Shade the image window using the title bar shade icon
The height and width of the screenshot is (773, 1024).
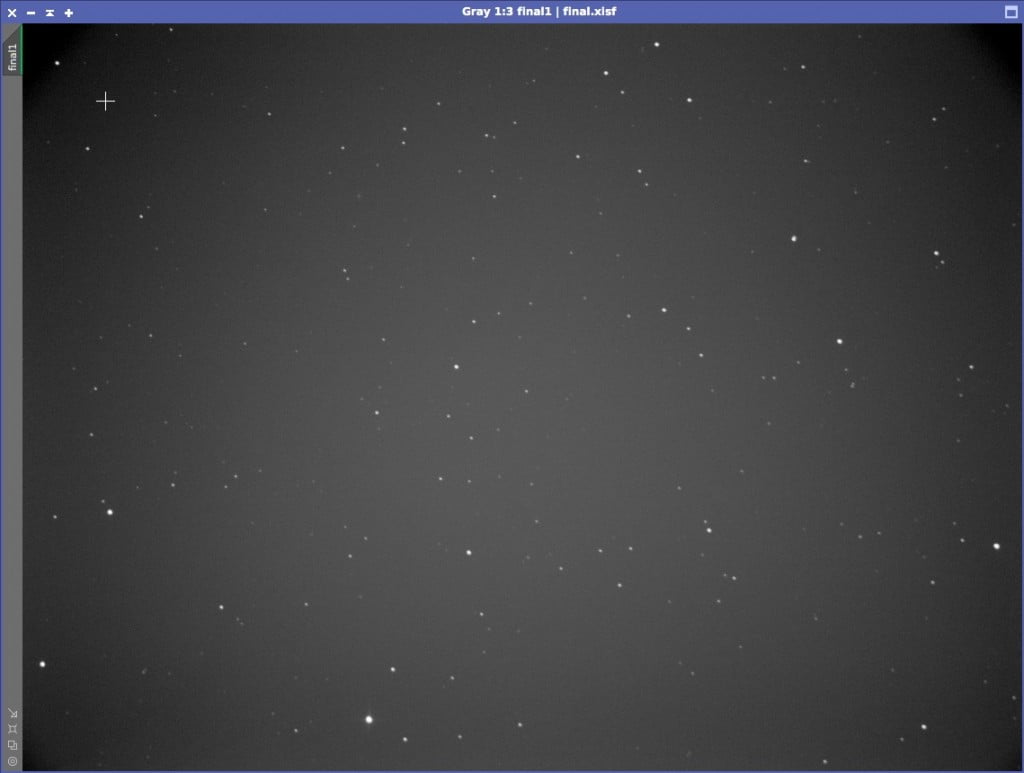[50, 12]
